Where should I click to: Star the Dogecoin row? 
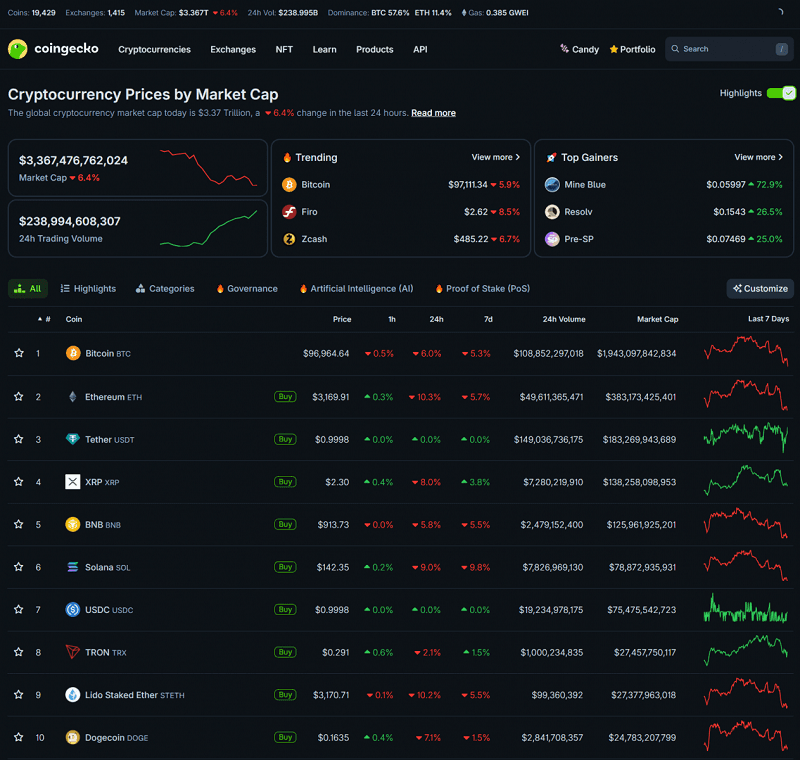(x=17, y=737)
